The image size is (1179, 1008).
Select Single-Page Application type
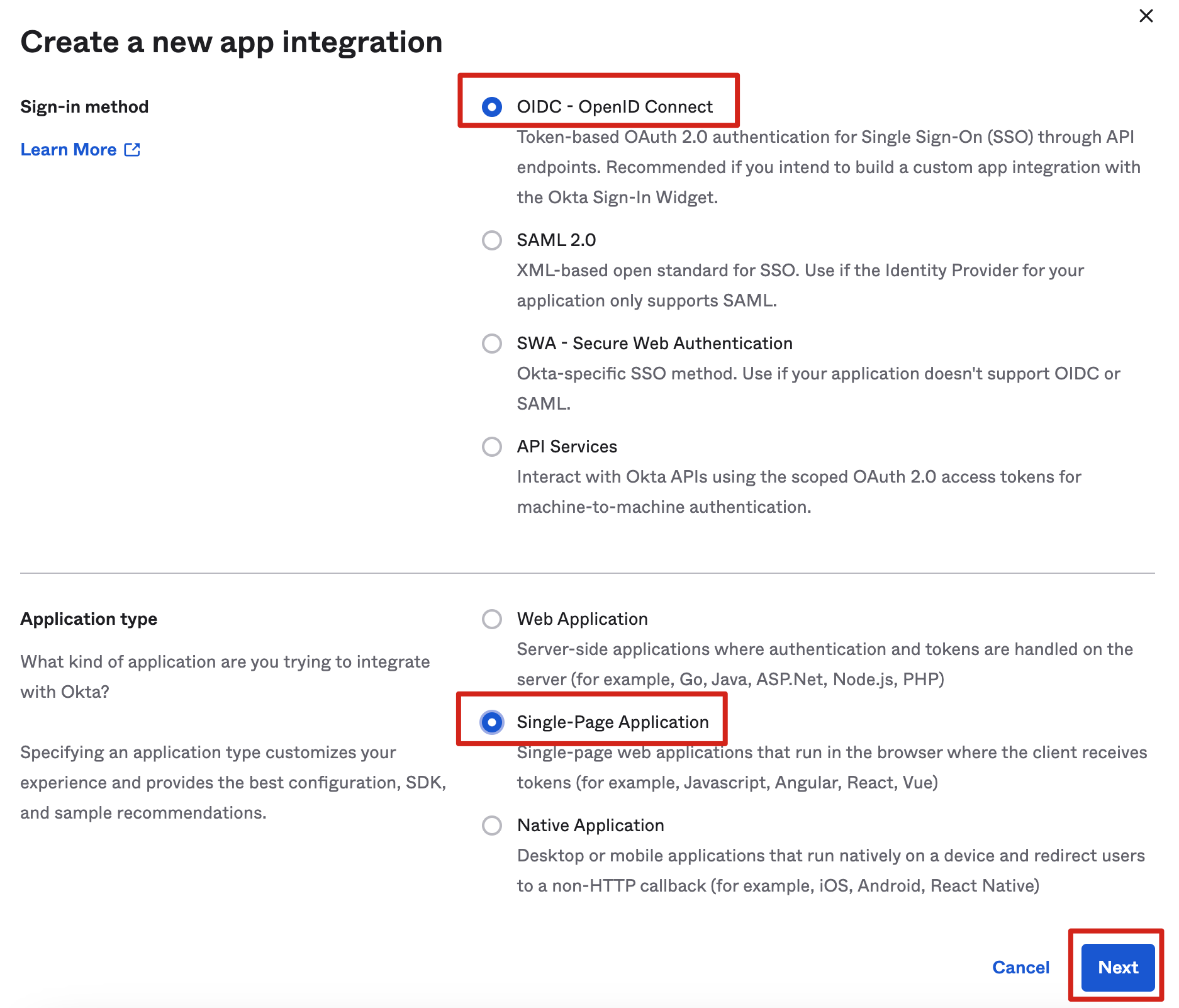tap(493, 722)
